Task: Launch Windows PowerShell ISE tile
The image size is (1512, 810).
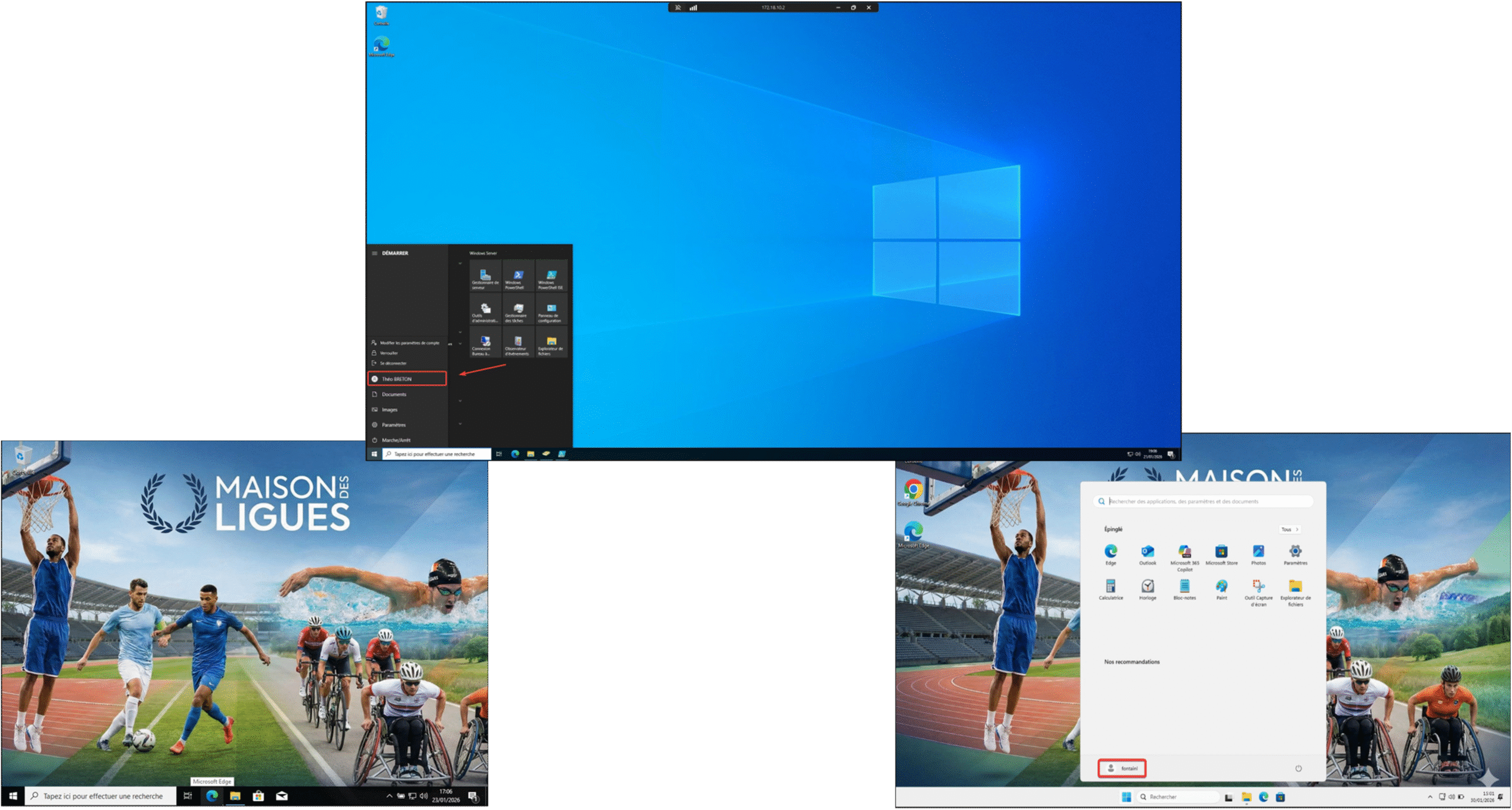Action: tap(551, 276)
